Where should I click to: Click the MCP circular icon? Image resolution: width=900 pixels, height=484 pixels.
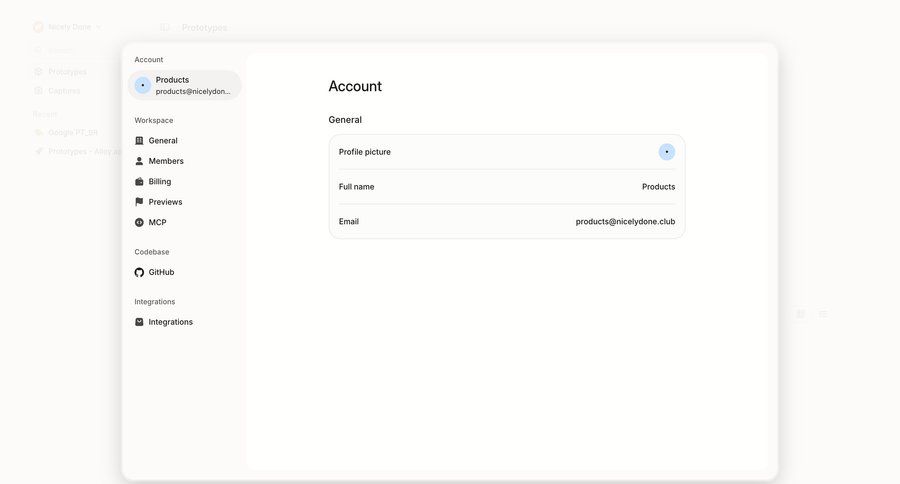139,222
